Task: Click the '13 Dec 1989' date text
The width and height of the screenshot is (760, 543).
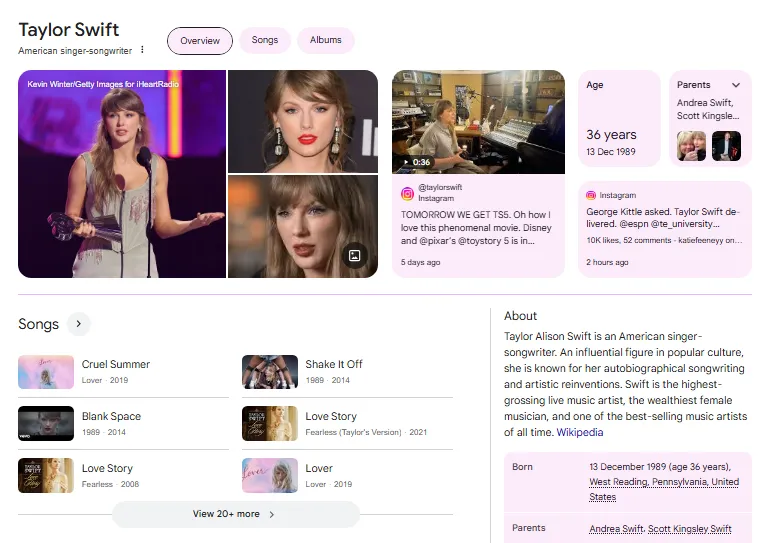Action: click(x=611, y=152)
